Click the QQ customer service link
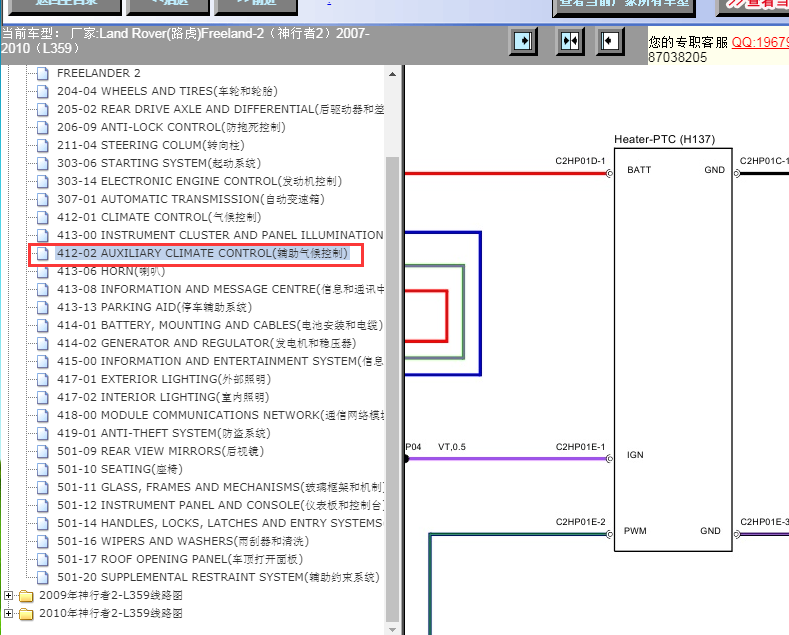 pos(759,42)
